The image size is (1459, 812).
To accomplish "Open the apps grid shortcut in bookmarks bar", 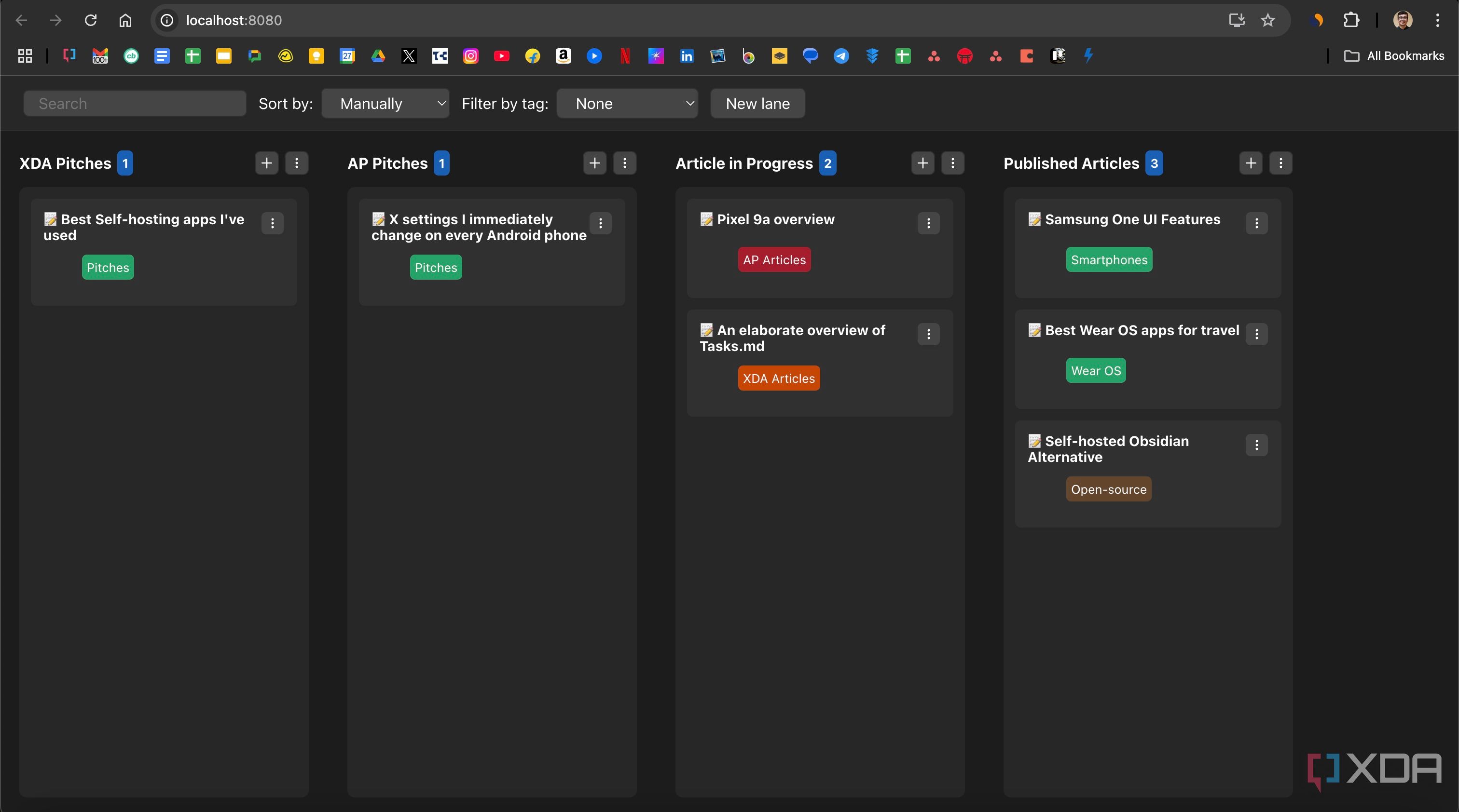I will [25, 55].
